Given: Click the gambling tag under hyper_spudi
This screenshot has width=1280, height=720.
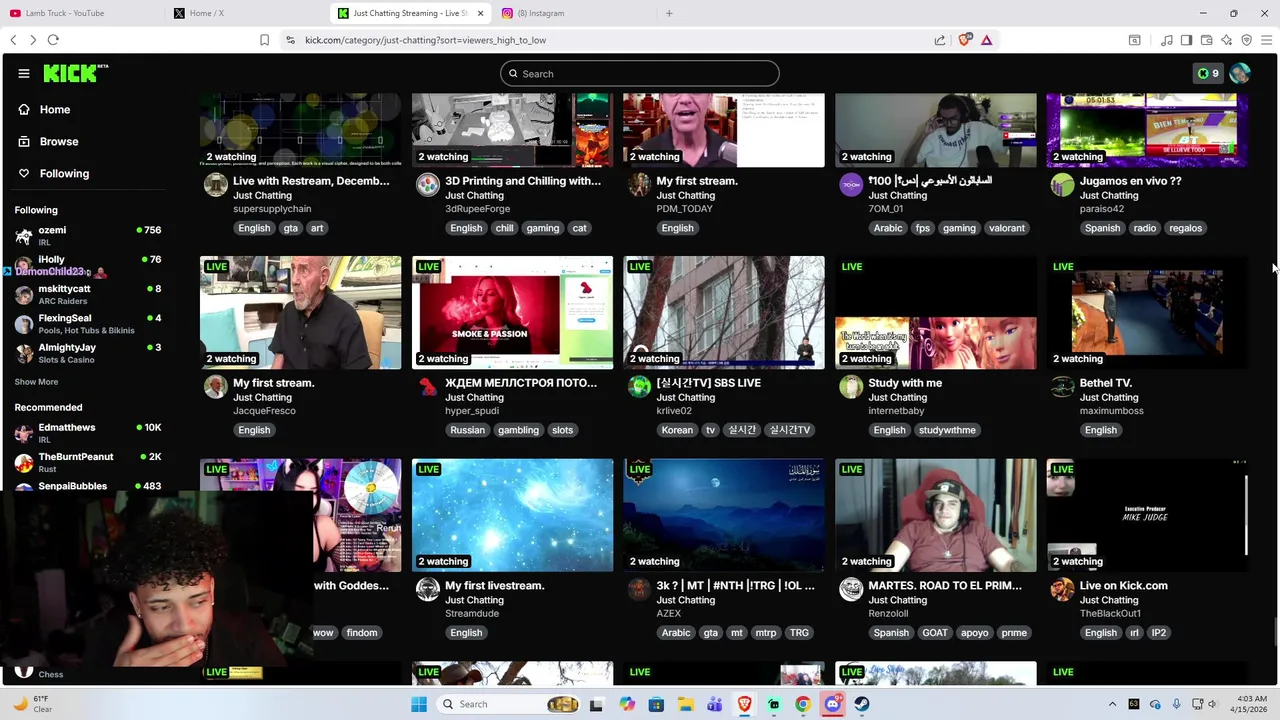Looking at the screenshot, I should 518,430.
